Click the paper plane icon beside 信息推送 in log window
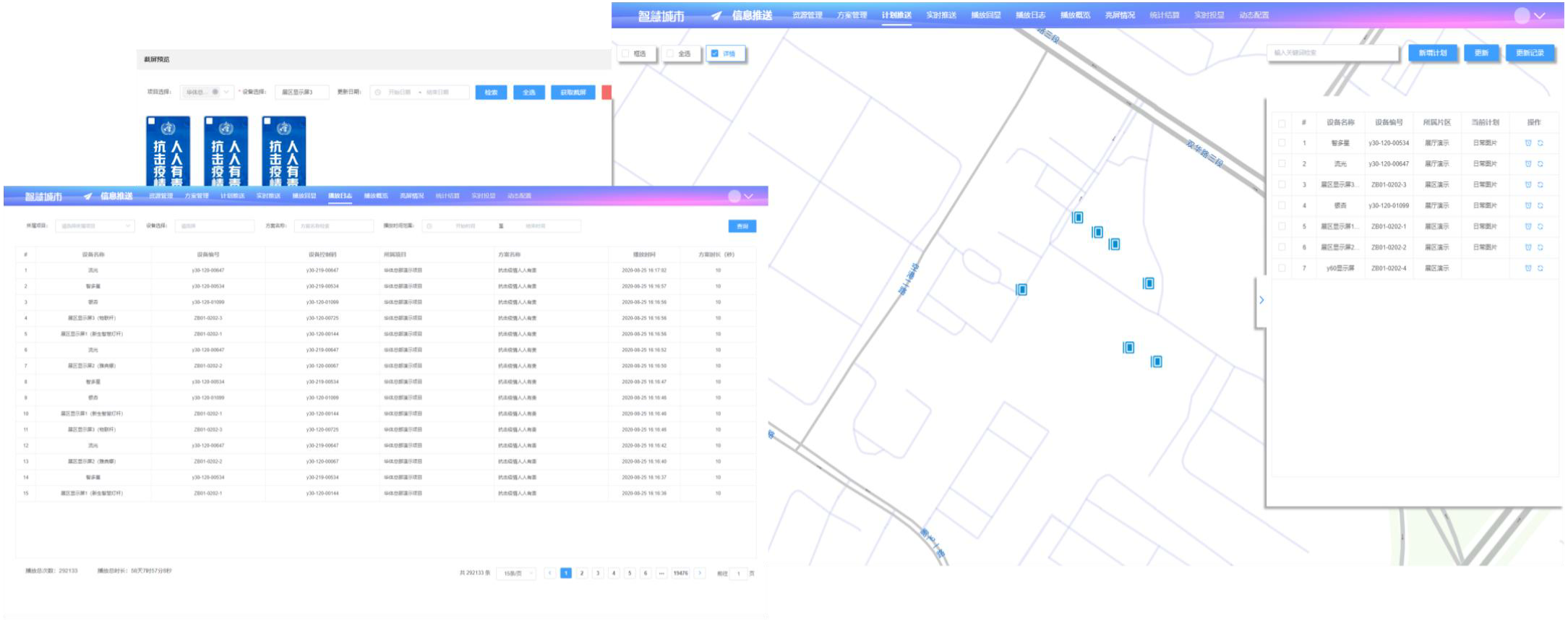The image size is (1568, 620). click(x=87, y=197)
